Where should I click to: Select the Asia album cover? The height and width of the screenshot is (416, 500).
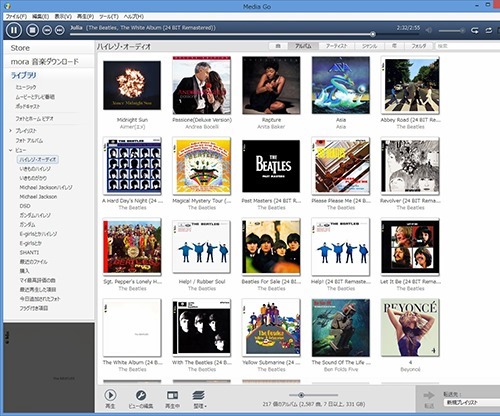point(341,85)
